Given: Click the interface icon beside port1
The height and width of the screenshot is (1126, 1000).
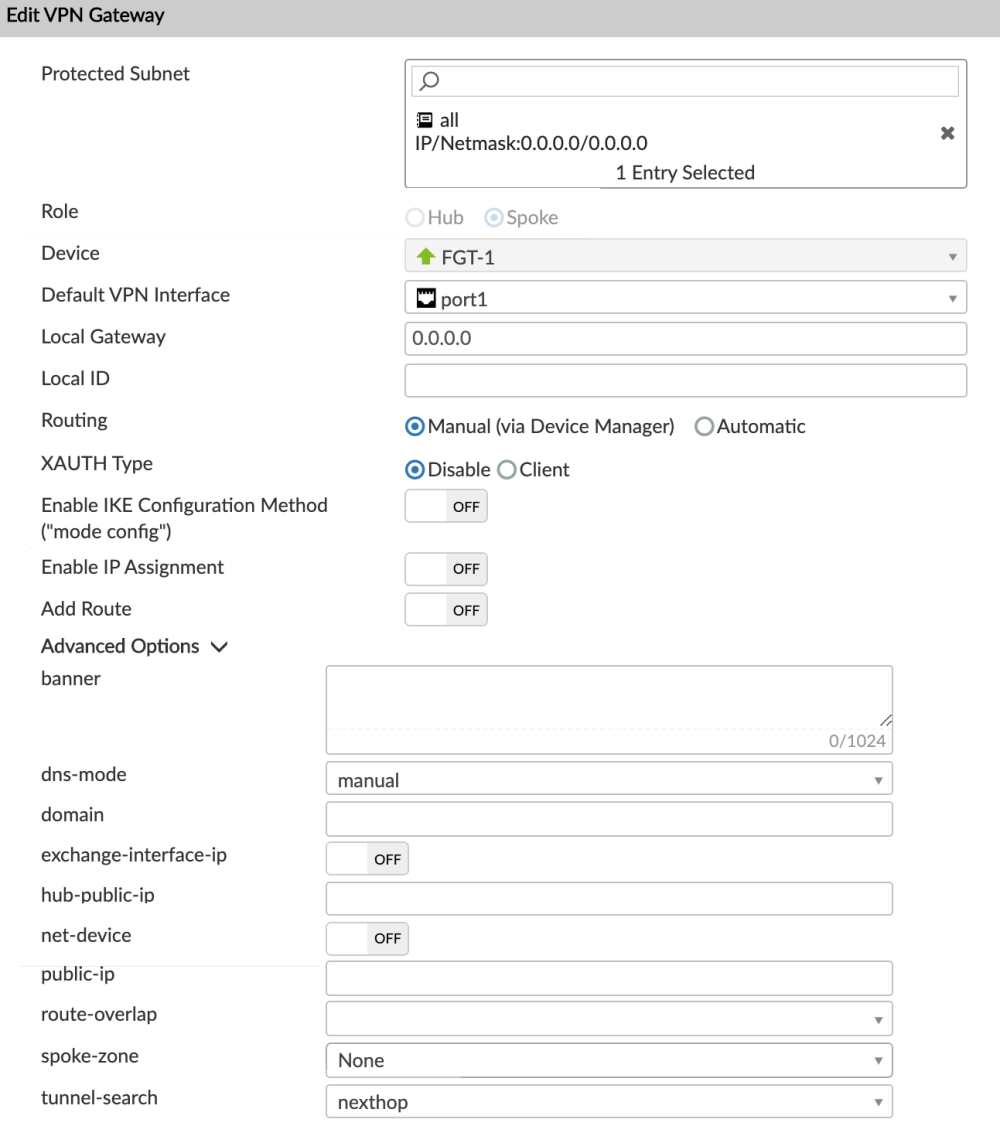Looking at the screenshot, I should tap(426, 296).
